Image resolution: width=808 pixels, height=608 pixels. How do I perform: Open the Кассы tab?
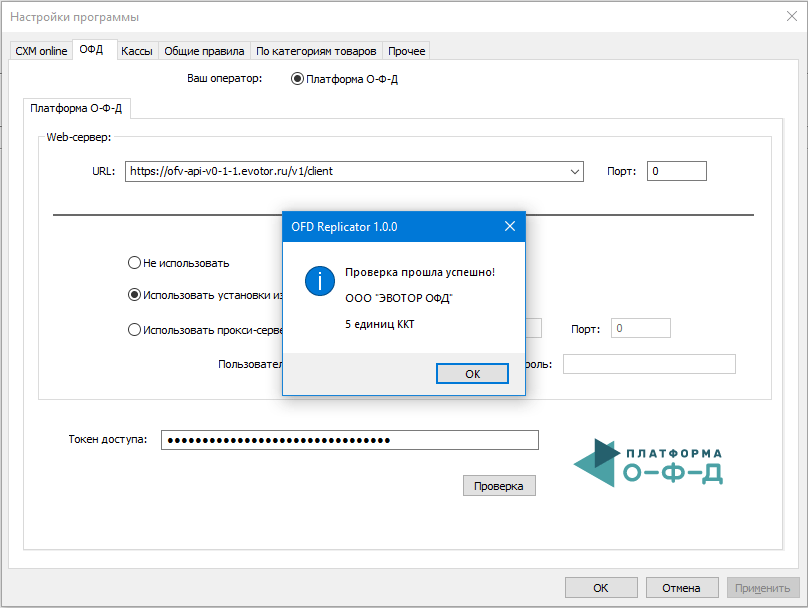tap(136, 51)
